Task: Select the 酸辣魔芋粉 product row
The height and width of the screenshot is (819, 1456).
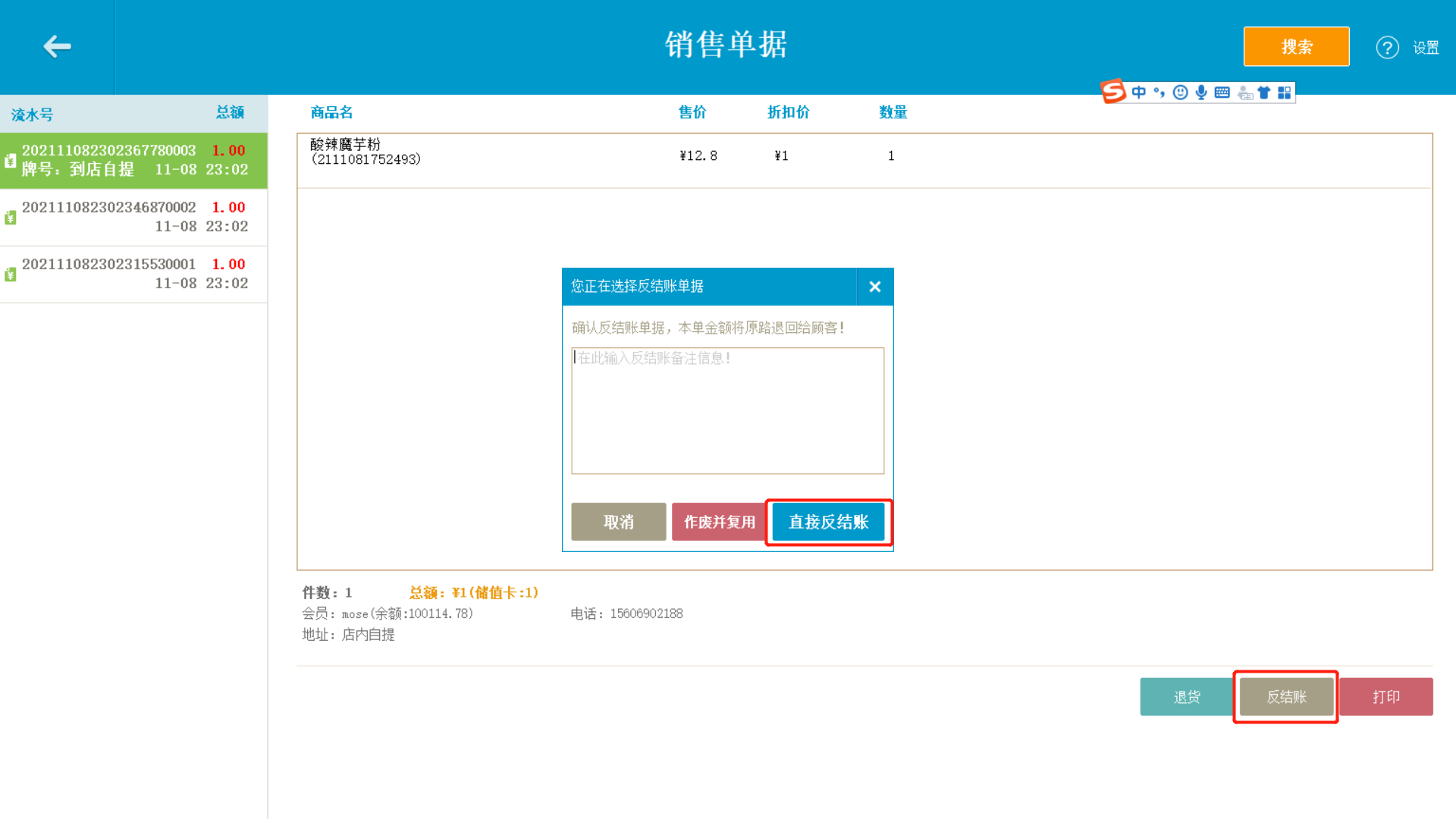Action: [864, 160]
